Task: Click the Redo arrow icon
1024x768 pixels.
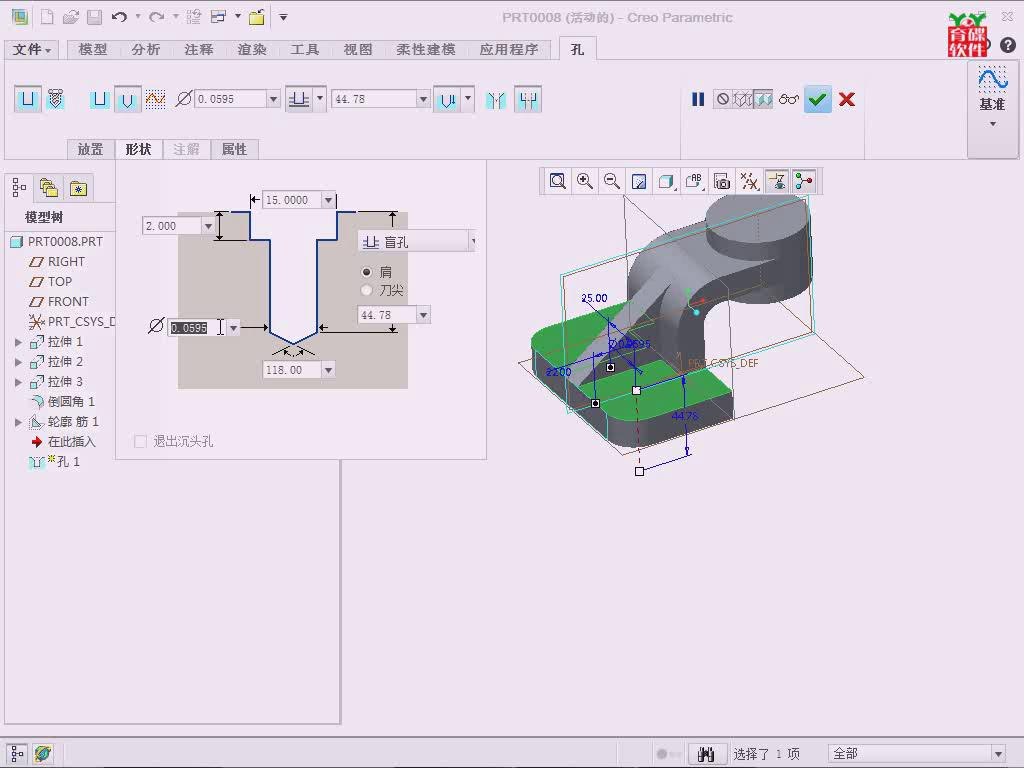Action: (x=157, y=17)
